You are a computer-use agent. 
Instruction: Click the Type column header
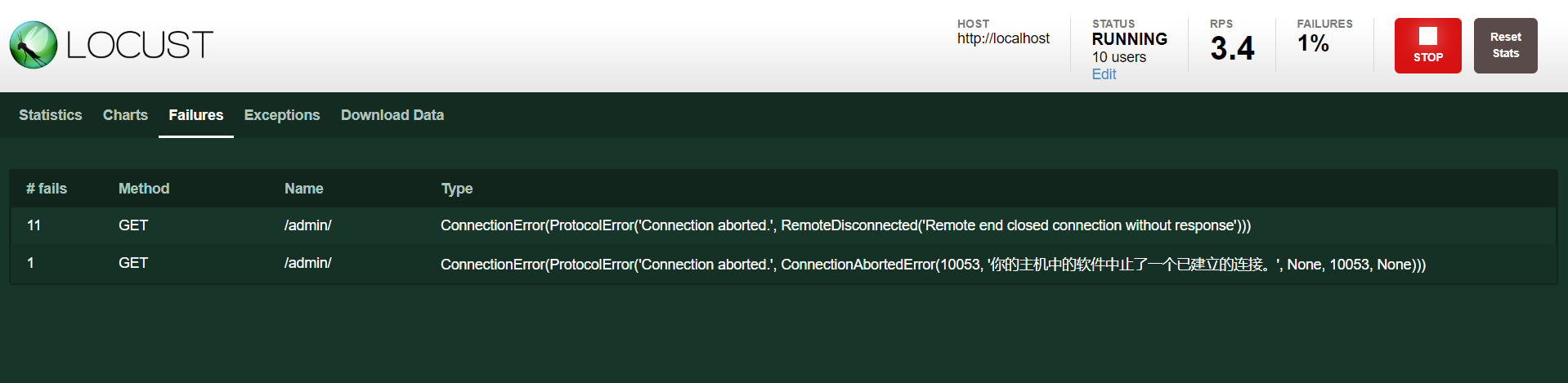tap(457, 189)
